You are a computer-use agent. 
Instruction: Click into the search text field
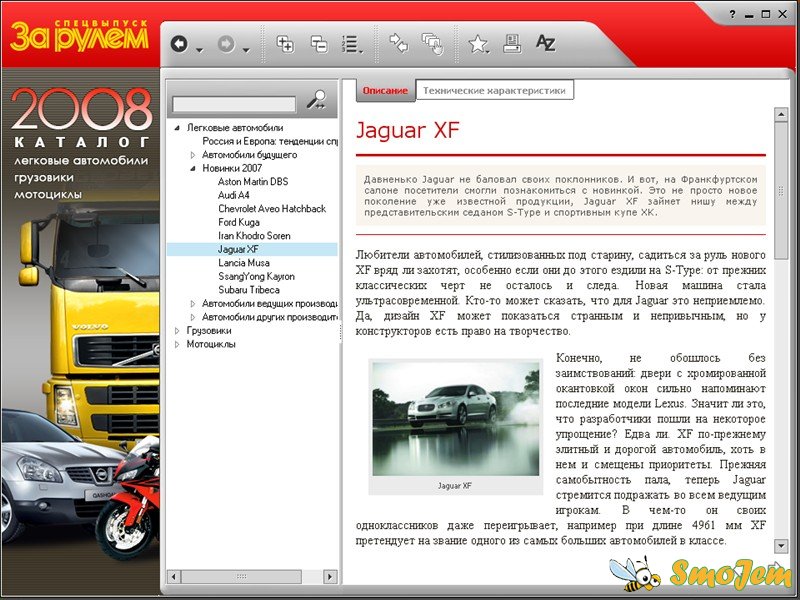click(234, 105)
